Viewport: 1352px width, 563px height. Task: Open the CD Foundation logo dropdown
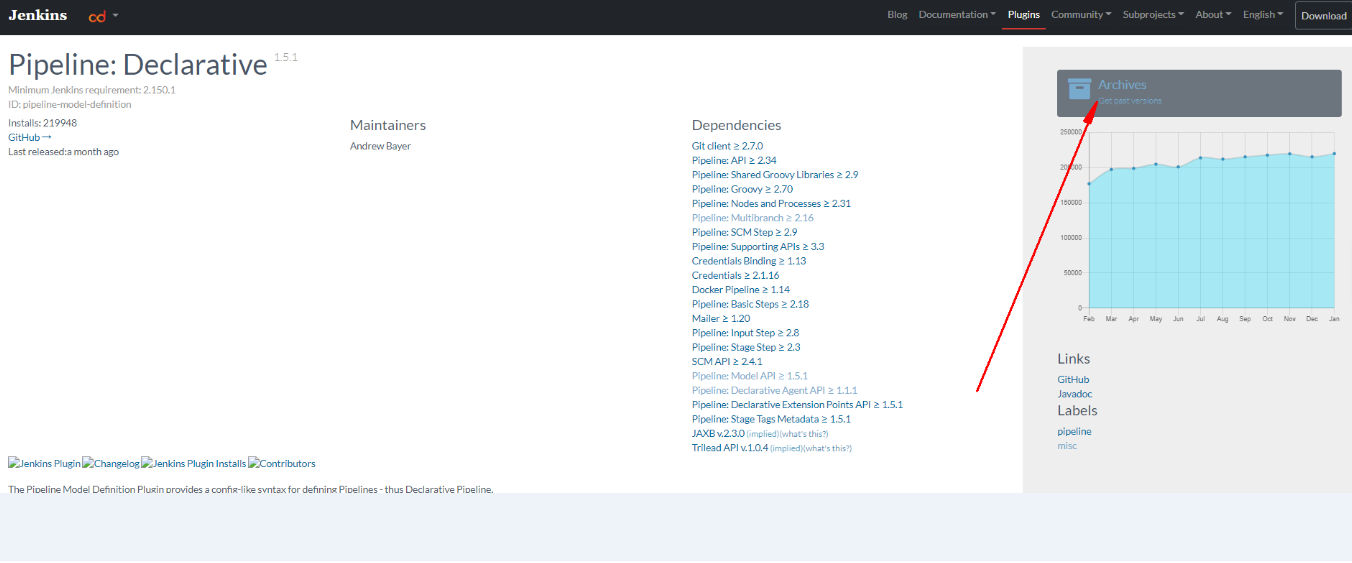click(x=103, y=16)
